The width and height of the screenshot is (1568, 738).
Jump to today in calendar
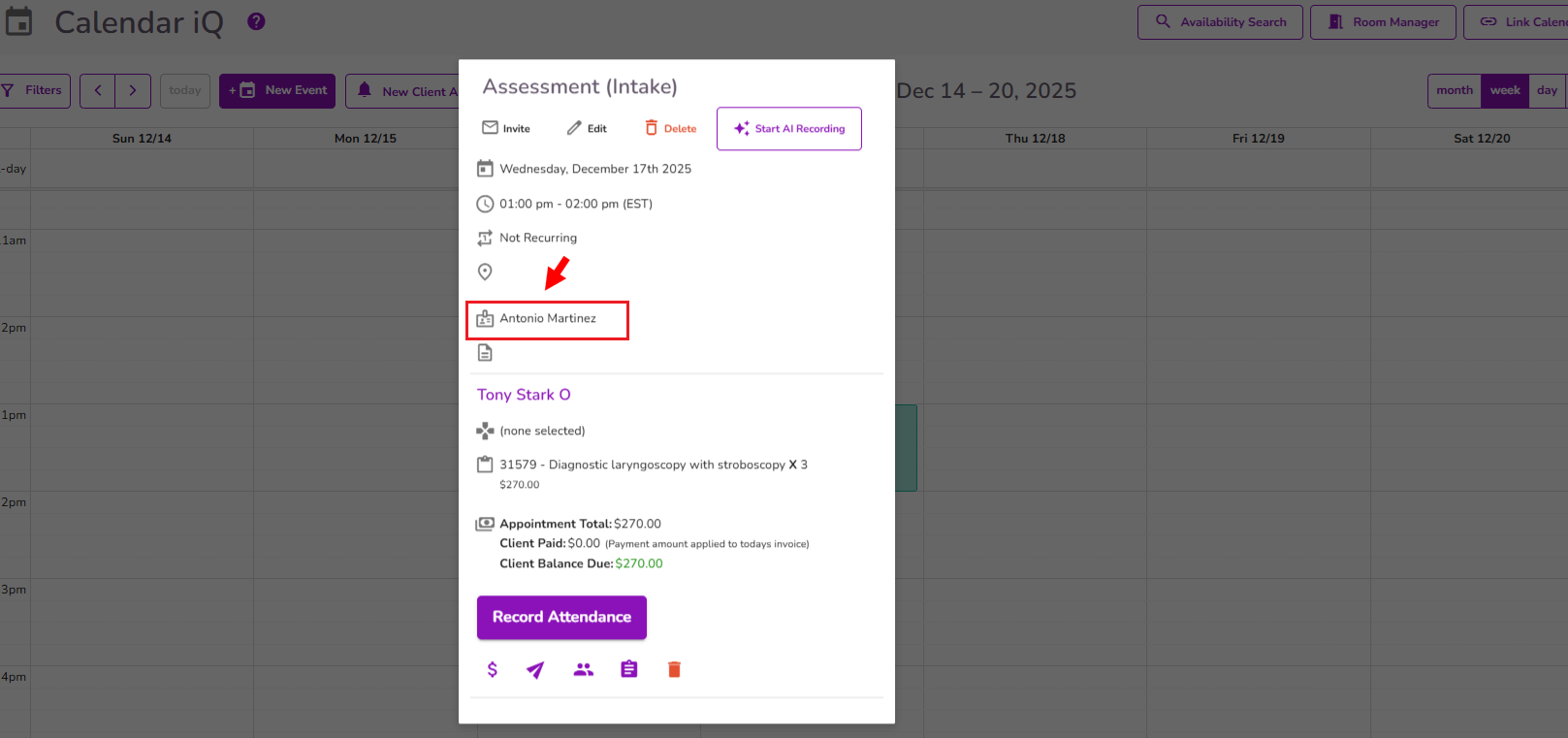pos(184,90)
